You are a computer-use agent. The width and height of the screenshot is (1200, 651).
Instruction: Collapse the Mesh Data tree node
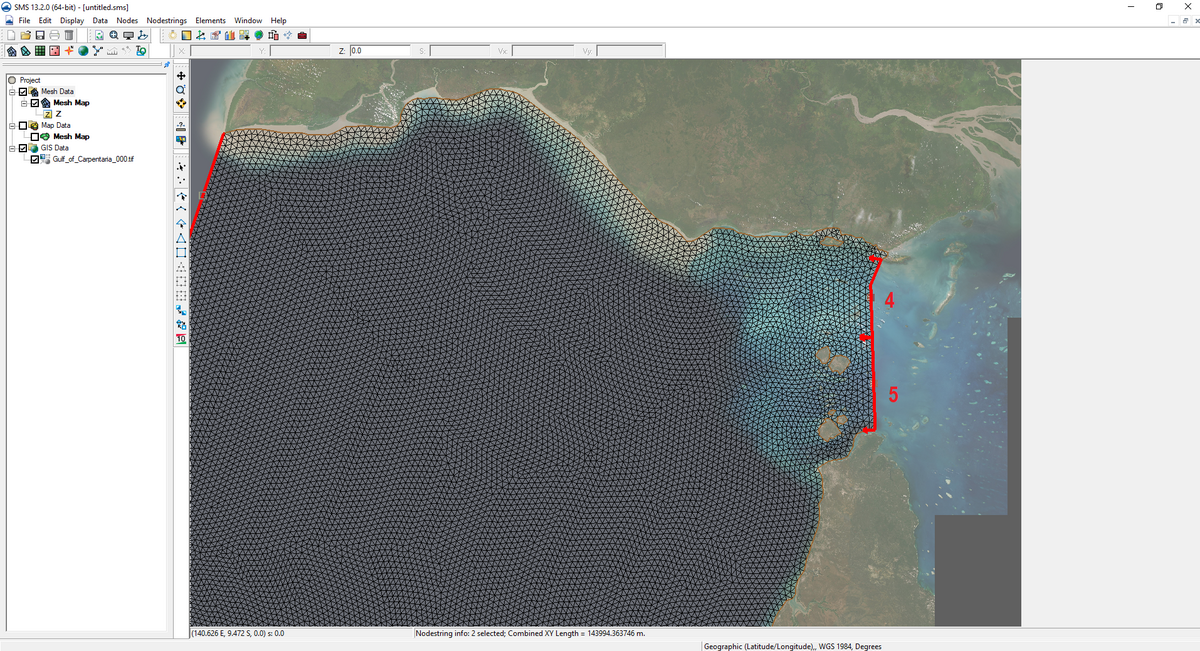[x=12, y=92]
